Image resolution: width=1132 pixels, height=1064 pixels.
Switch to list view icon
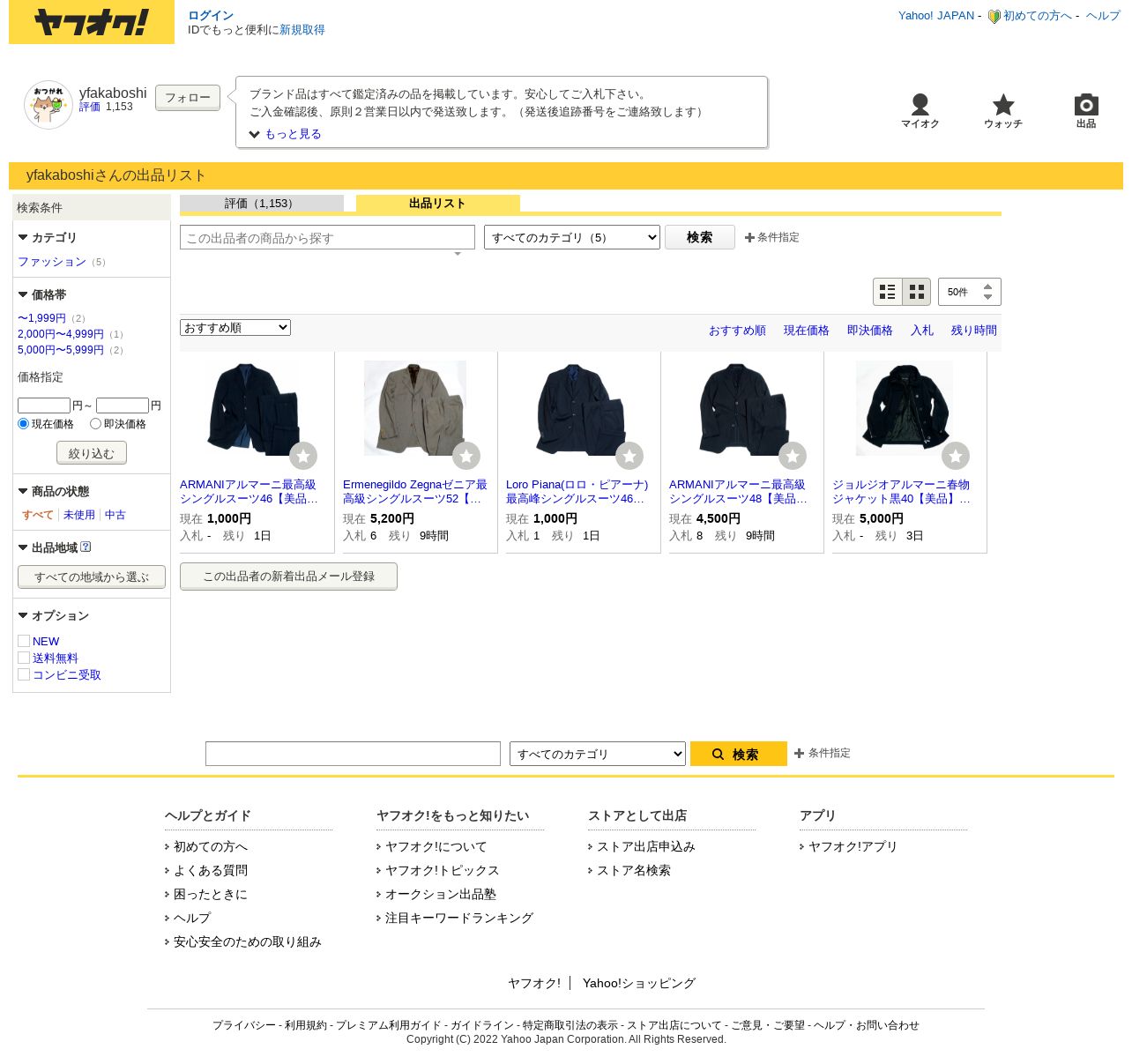[x=888, y=292]
